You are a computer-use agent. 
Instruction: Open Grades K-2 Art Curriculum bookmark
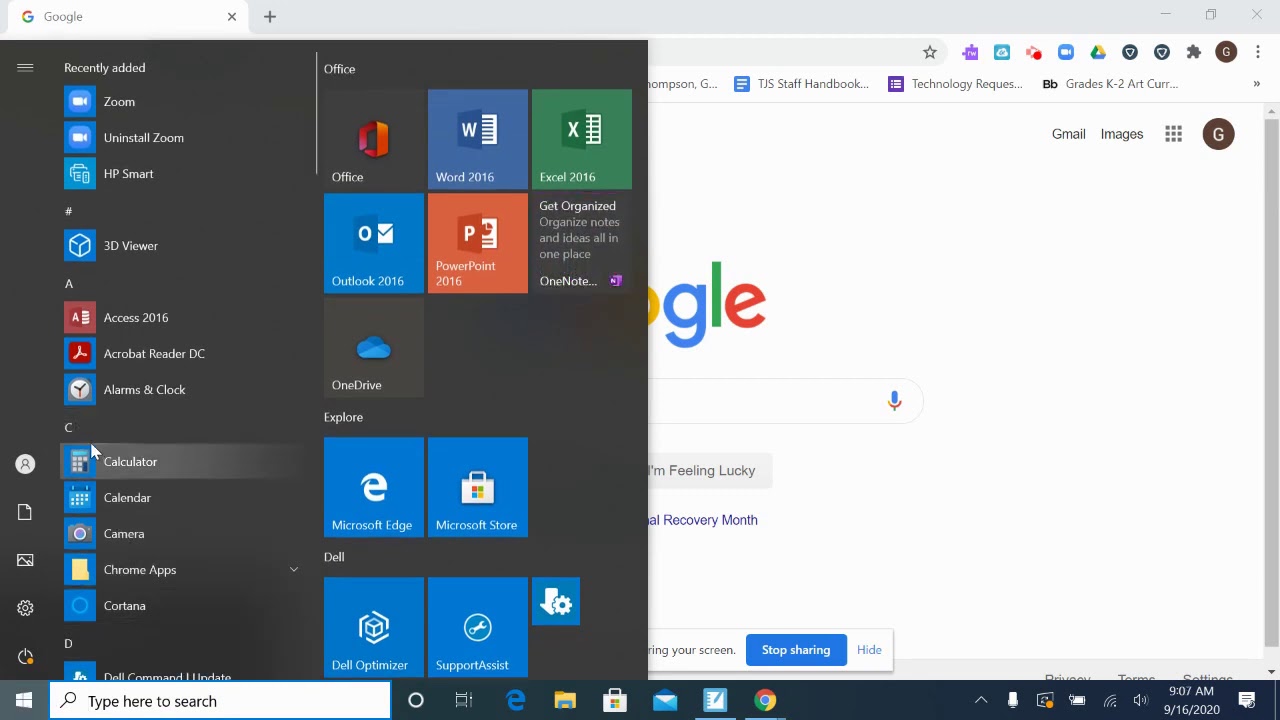pyautogui.click(x=1110, y=84)
